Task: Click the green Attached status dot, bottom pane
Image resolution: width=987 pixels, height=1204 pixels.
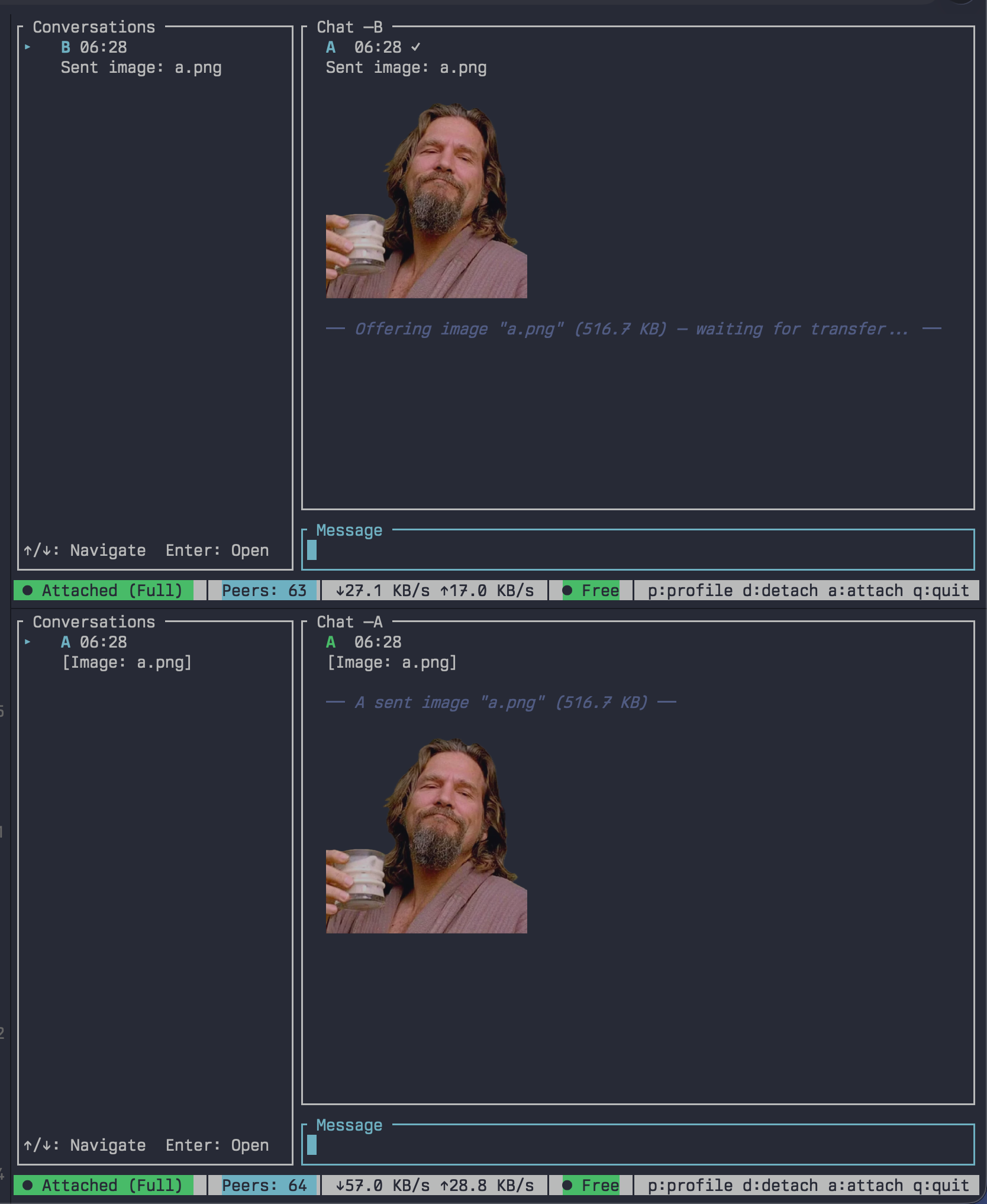Action: 27,1185
